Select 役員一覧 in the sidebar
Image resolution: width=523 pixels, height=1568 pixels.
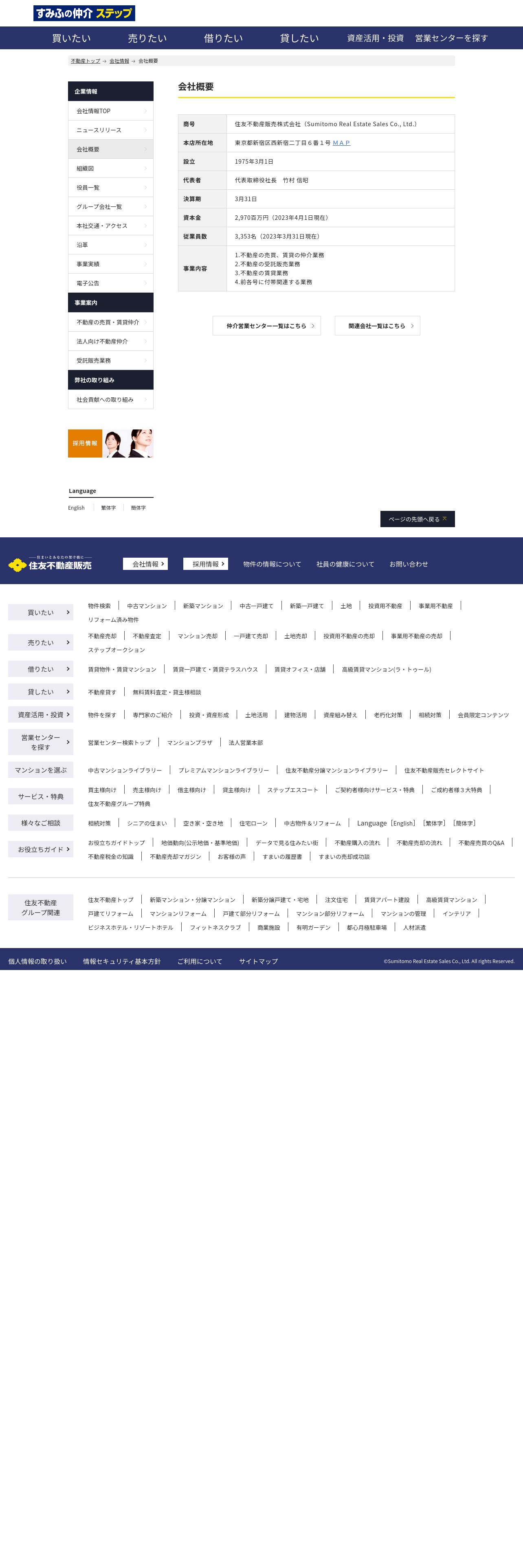111,188
